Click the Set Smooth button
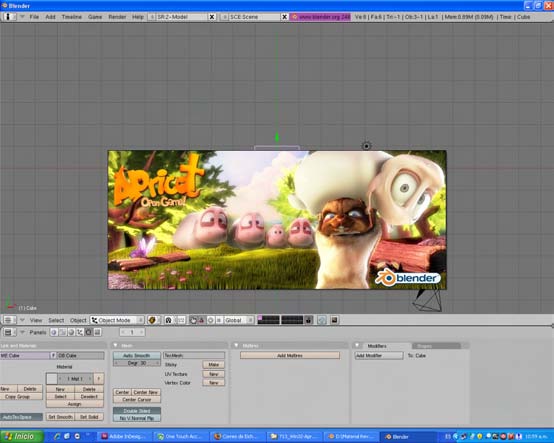The height and width of the screenshot is (443, 554). tap(60, 417)
